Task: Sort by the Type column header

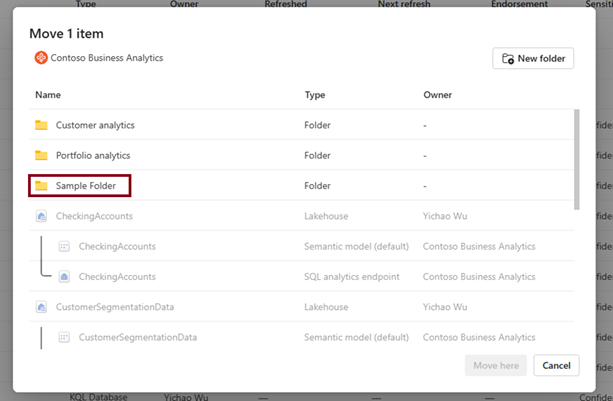Action: click(315, 95)
